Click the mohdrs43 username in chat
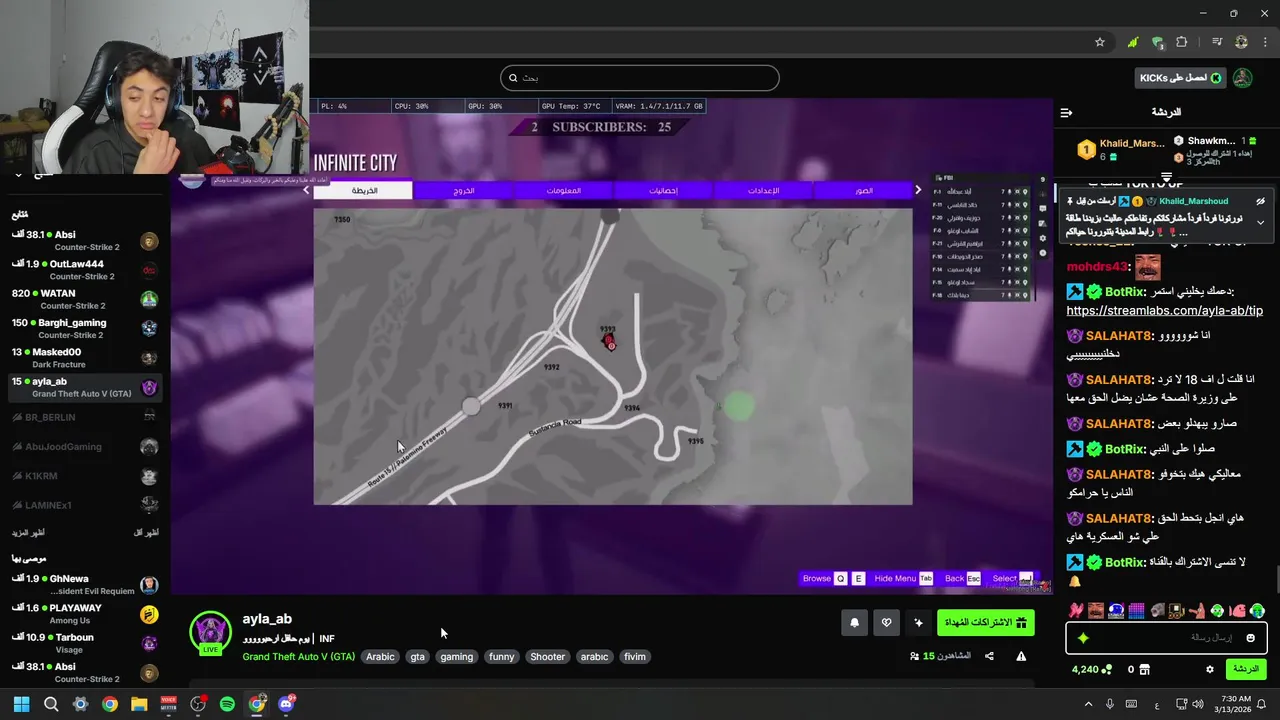The image size is (1280, 720). (x=1098, y=267)
